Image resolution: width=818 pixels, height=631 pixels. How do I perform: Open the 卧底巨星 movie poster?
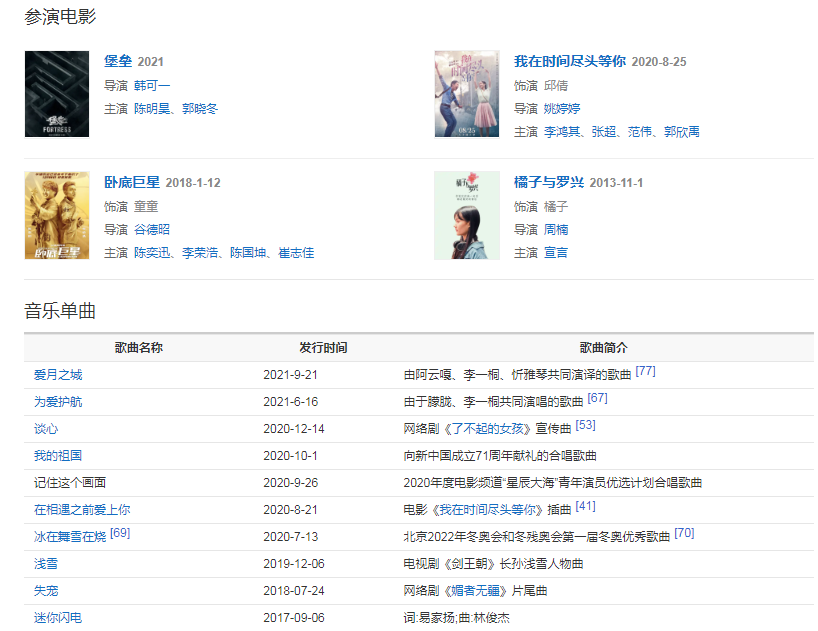coord(57,215)
